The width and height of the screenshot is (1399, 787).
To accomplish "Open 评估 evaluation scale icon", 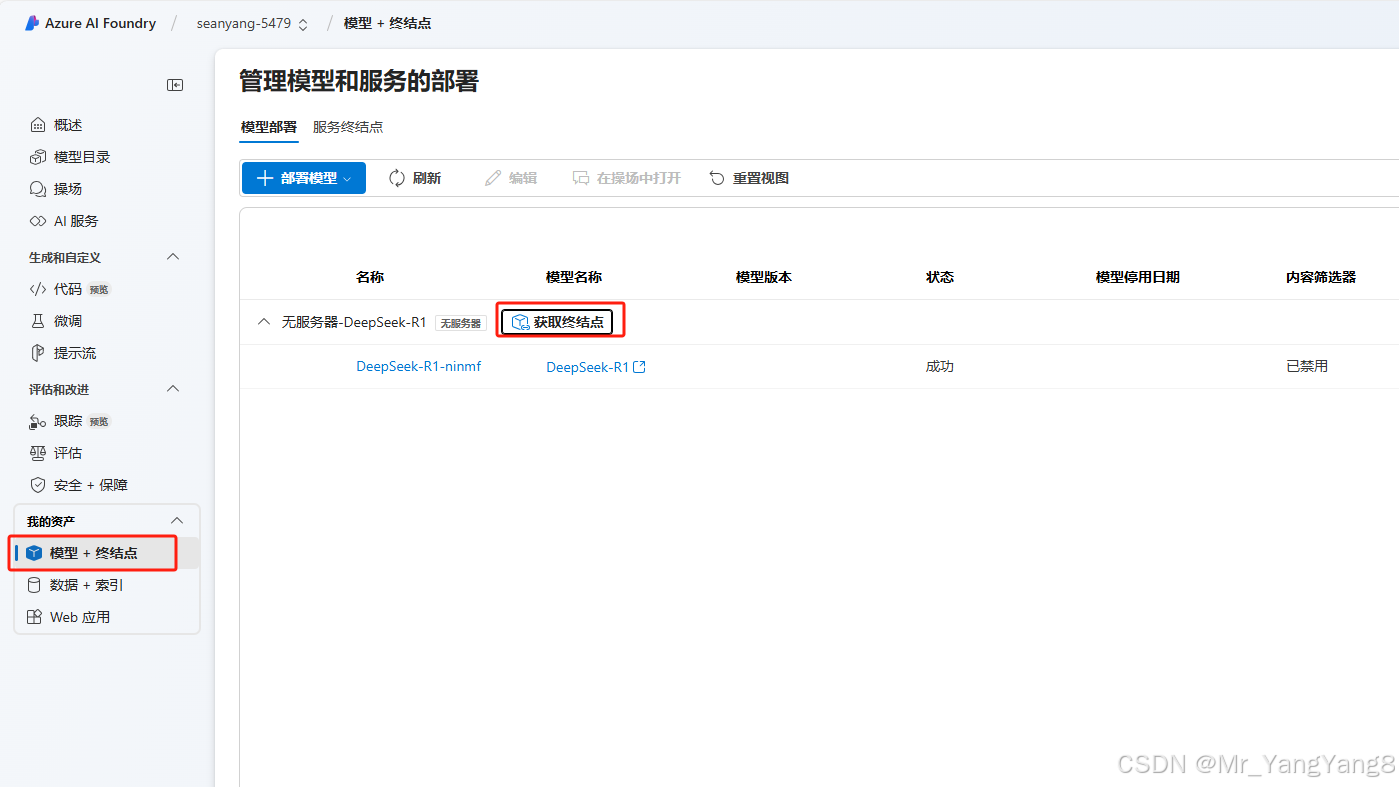I will point(38,453).
